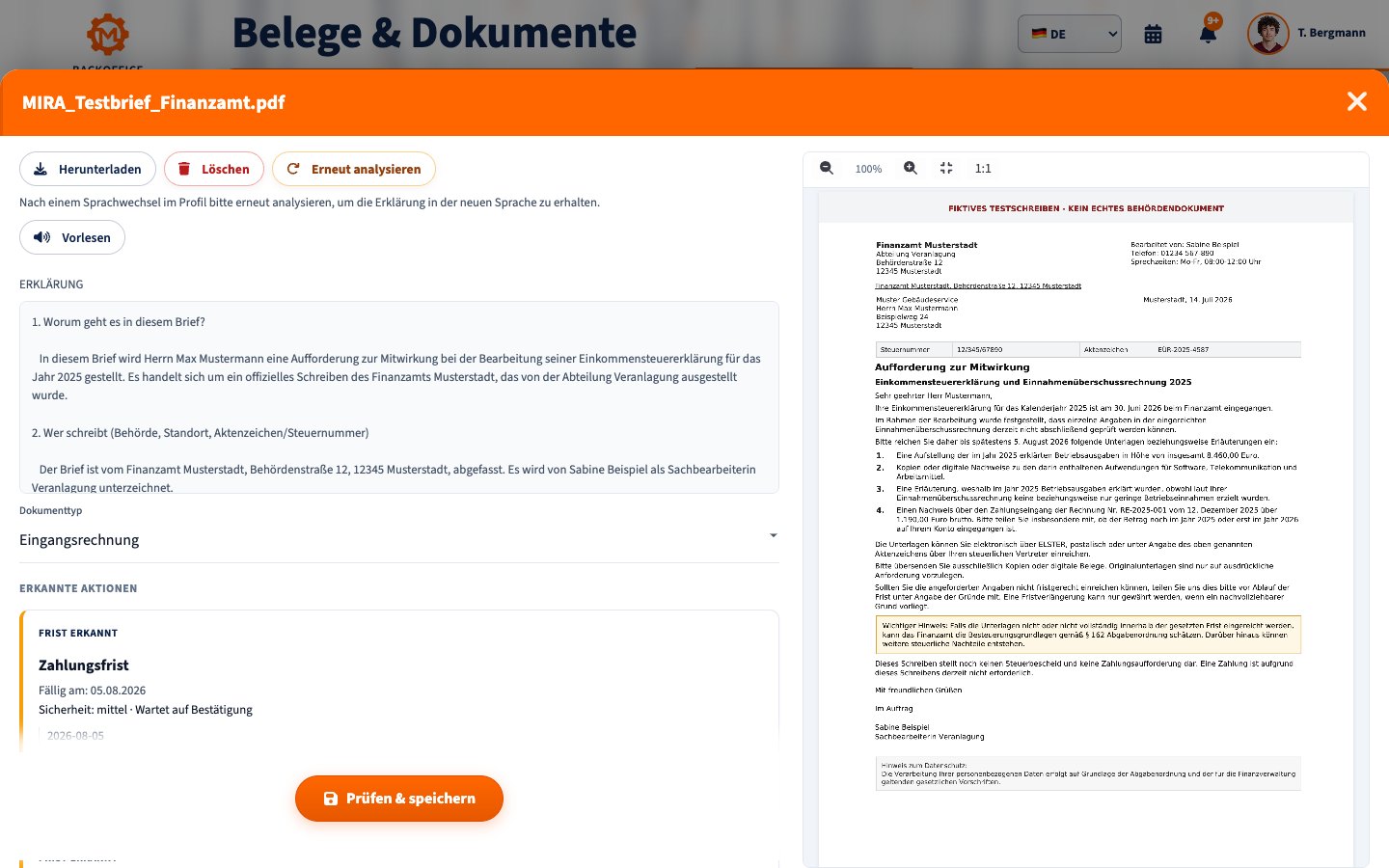Click Erneut analysieren button
This screenshot has width=1389, height=868.
coord(354,169)
